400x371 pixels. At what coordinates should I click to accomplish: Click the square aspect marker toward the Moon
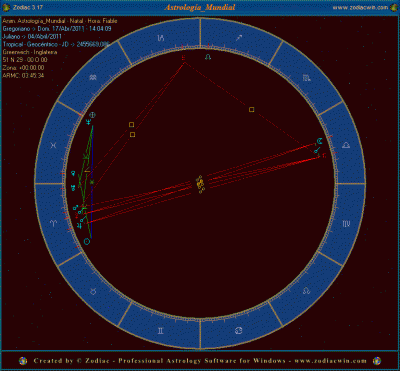click(x=252, y=109)
